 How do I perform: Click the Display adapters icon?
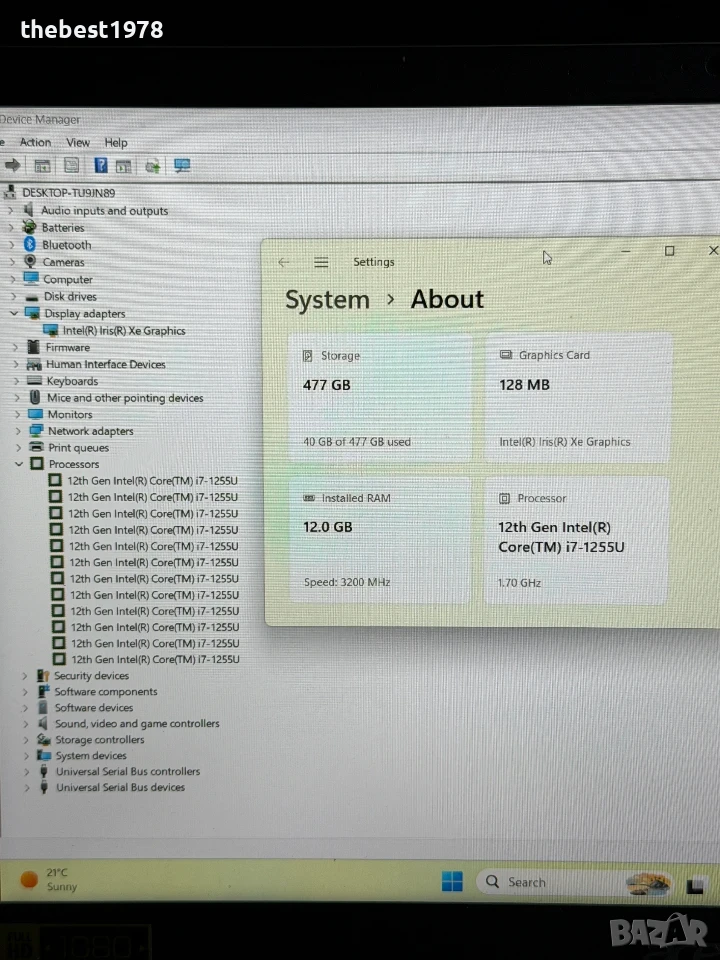click(x=32, y=313)
